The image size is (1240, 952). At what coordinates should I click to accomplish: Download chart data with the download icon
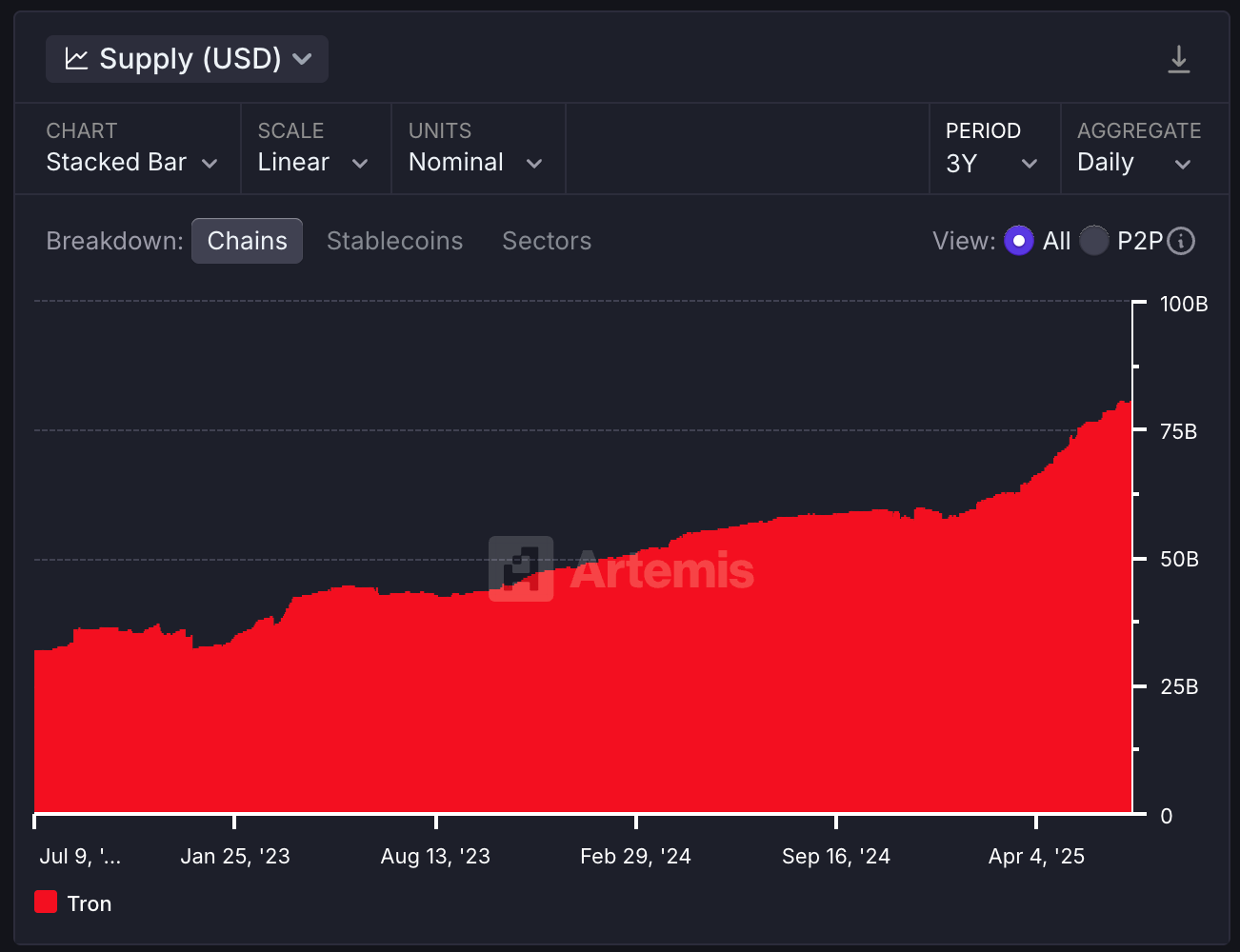(1179, 60)
